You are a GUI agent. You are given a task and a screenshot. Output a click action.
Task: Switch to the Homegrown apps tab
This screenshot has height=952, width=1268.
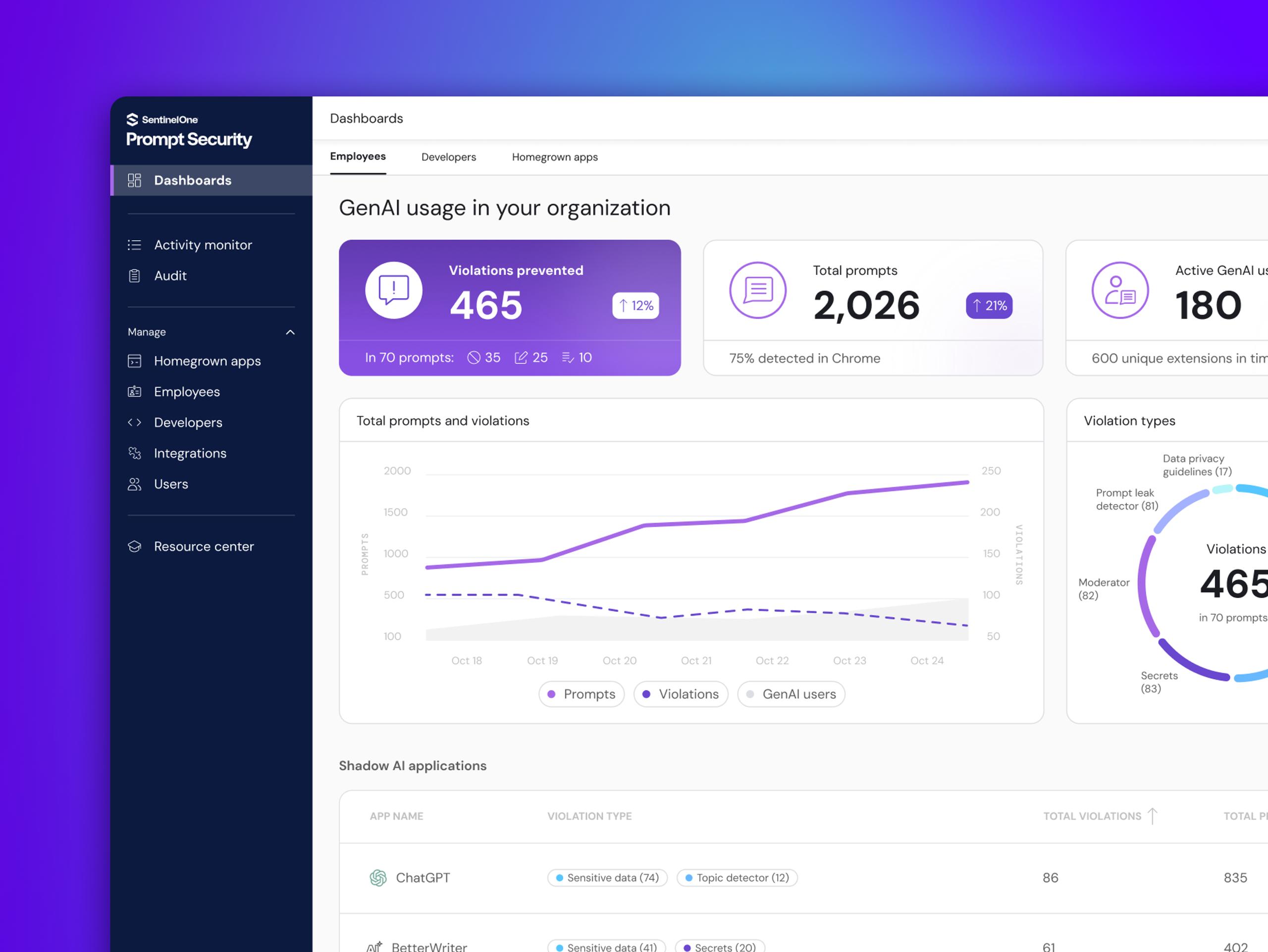[555, 157]
